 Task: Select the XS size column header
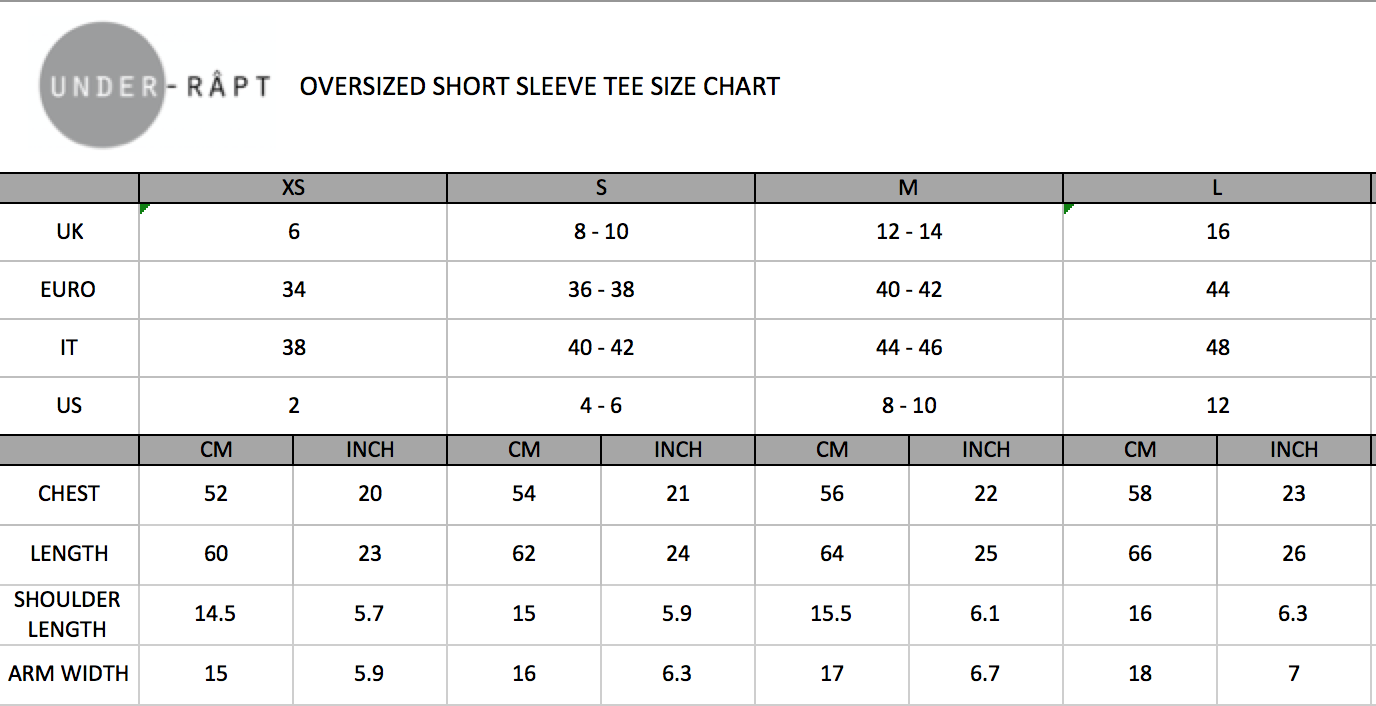tap(293, 188)
